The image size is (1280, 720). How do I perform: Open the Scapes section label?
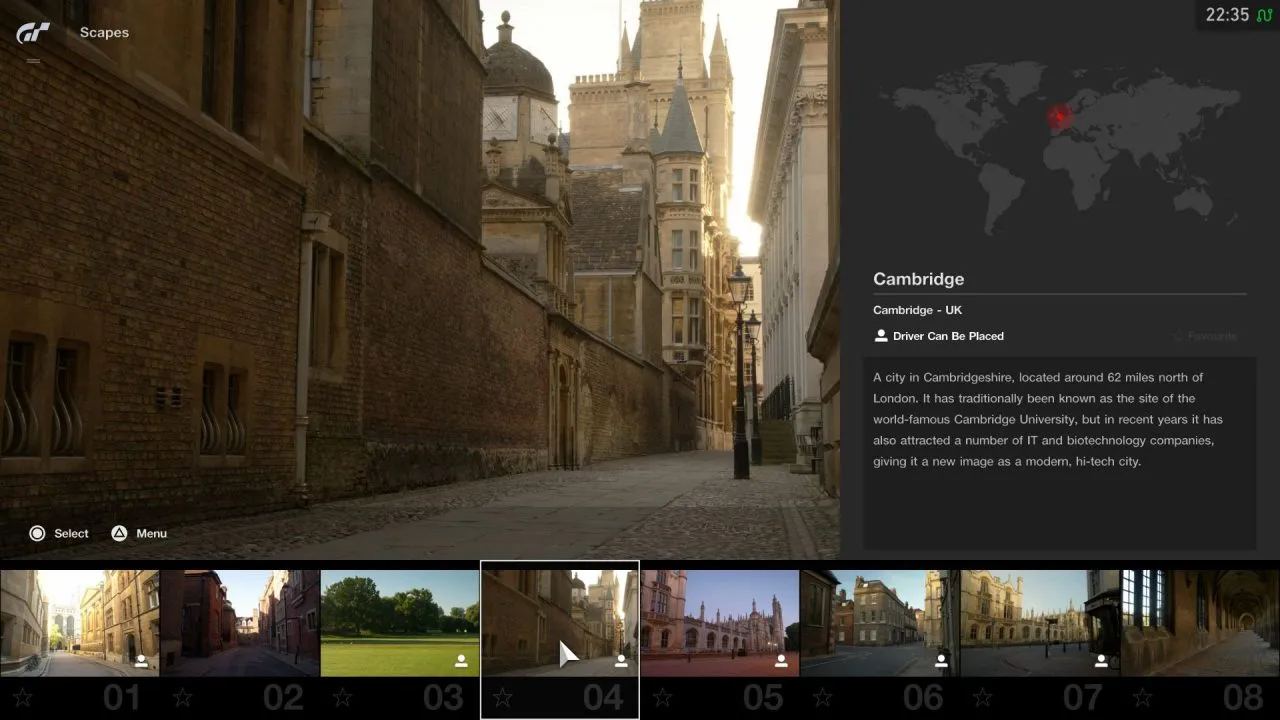tap(104, 33)
